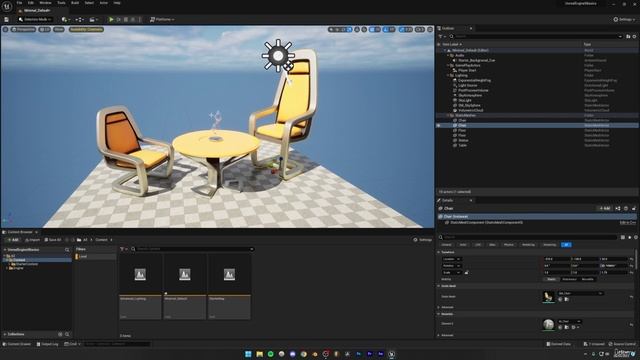Select the Physics filter tab in Details
This screenshot has height=360, width=640.
point(509,245)
